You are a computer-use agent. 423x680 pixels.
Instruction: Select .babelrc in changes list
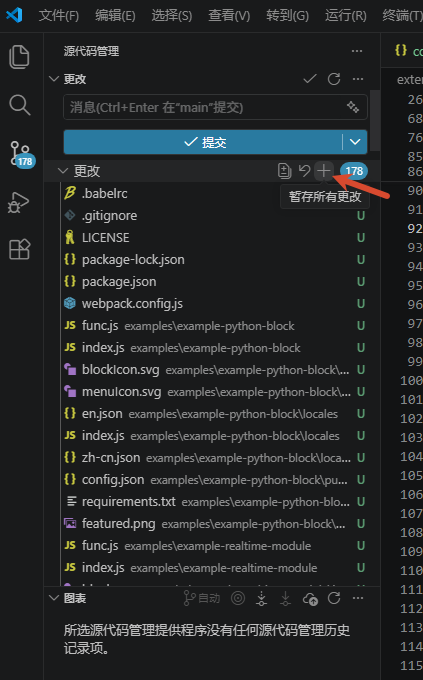click(x=213, y=193)
